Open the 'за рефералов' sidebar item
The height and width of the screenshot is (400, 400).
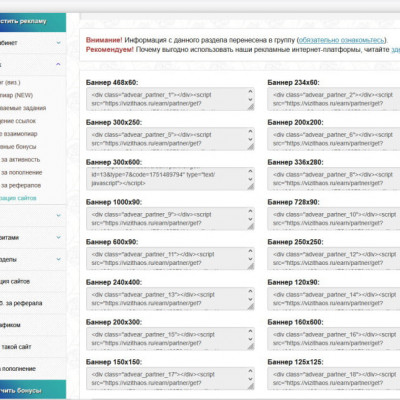point(21,185)
